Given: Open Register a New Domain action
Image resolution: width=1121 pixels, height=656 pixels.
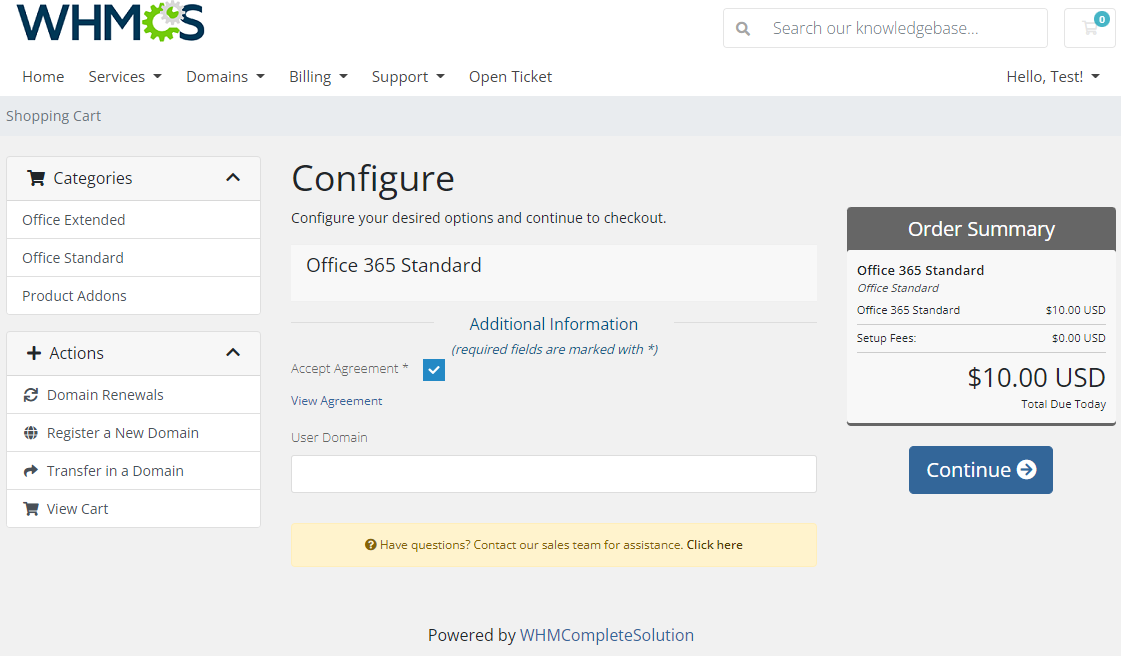Looking at the screenshot, I should [x=133, y=432].
